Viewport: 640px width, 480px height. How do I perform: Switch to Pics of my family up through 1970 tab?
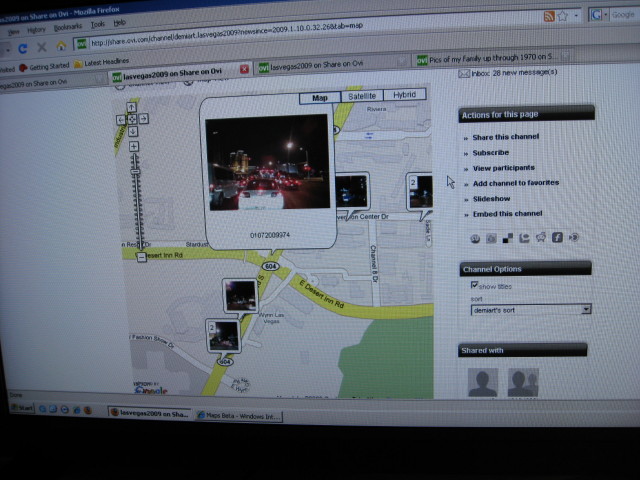[x=492, y=58]
